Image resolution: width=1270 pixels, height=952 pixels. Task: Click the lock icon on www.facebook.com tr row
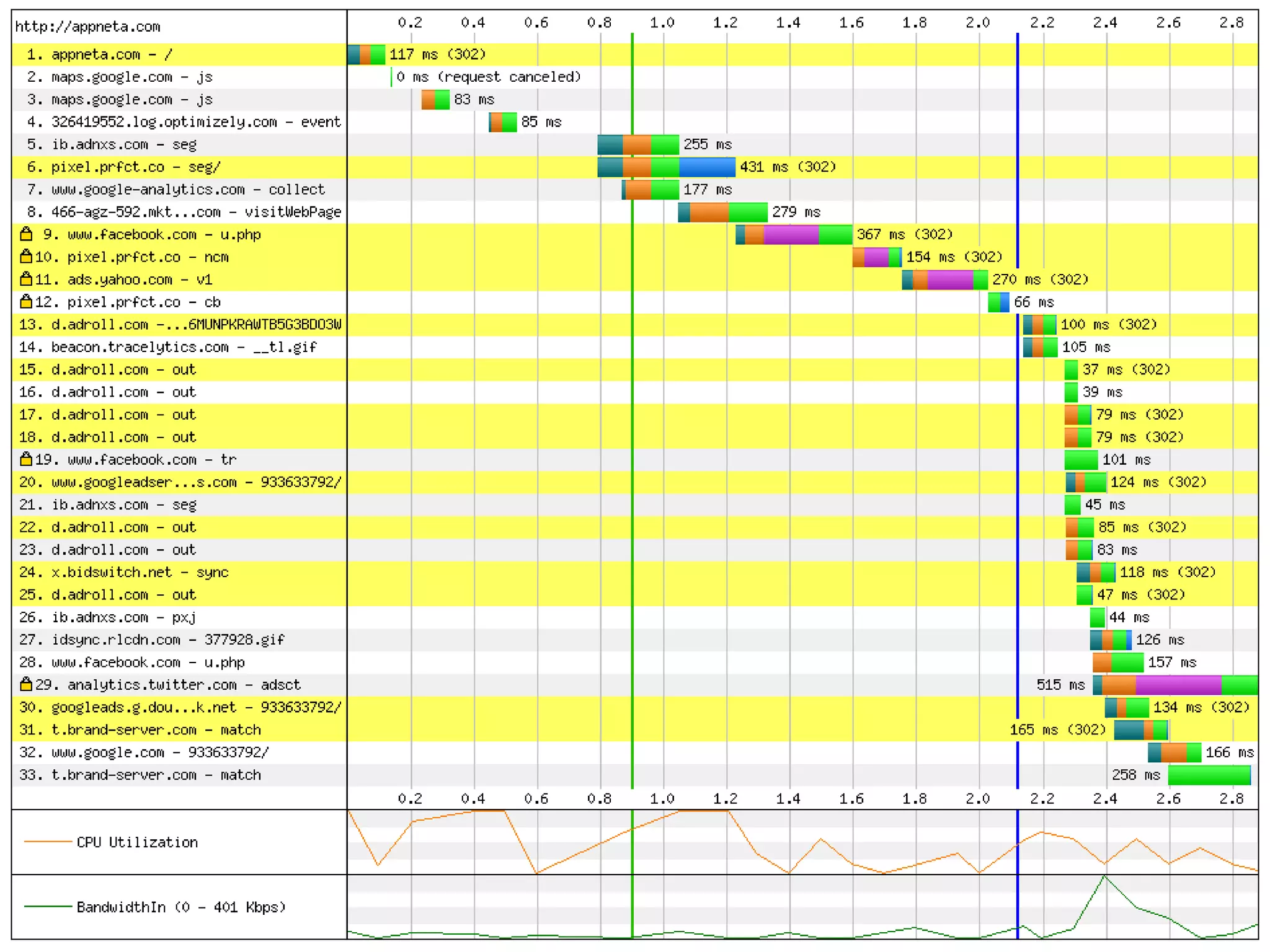[x=25, y=459]
